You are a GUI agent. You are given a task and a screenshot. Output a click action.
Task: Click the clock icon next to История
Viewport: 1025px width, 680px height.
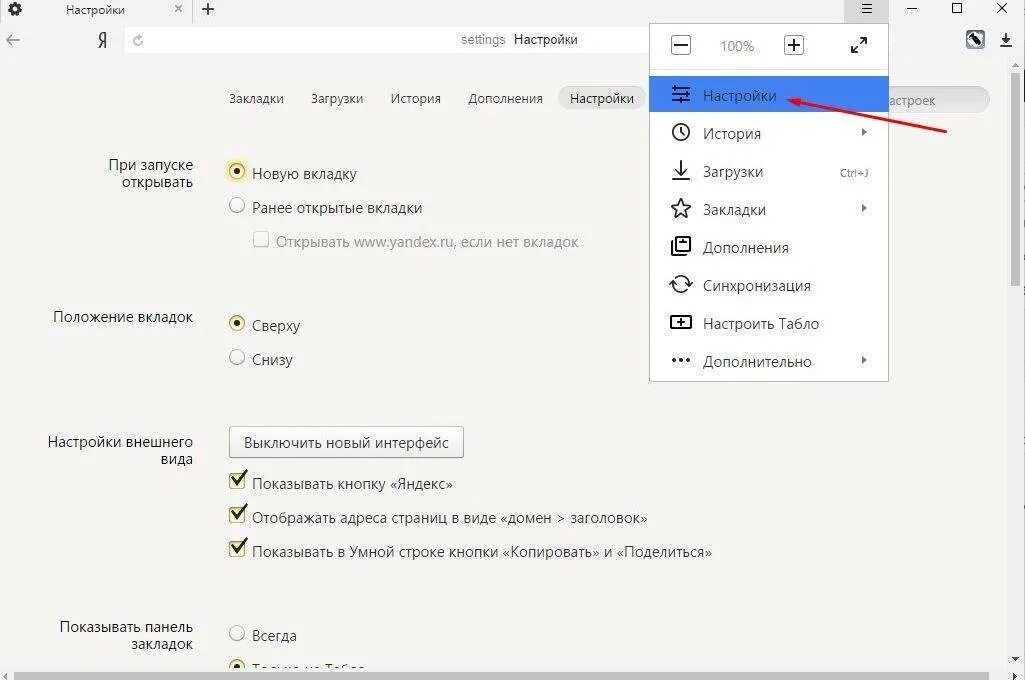point(681,133)
